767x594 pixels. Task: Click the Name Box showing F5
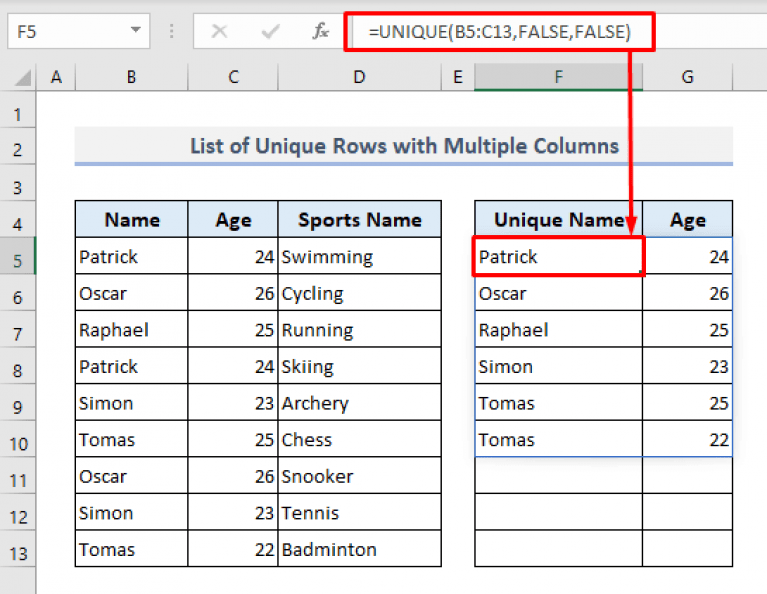78,32
